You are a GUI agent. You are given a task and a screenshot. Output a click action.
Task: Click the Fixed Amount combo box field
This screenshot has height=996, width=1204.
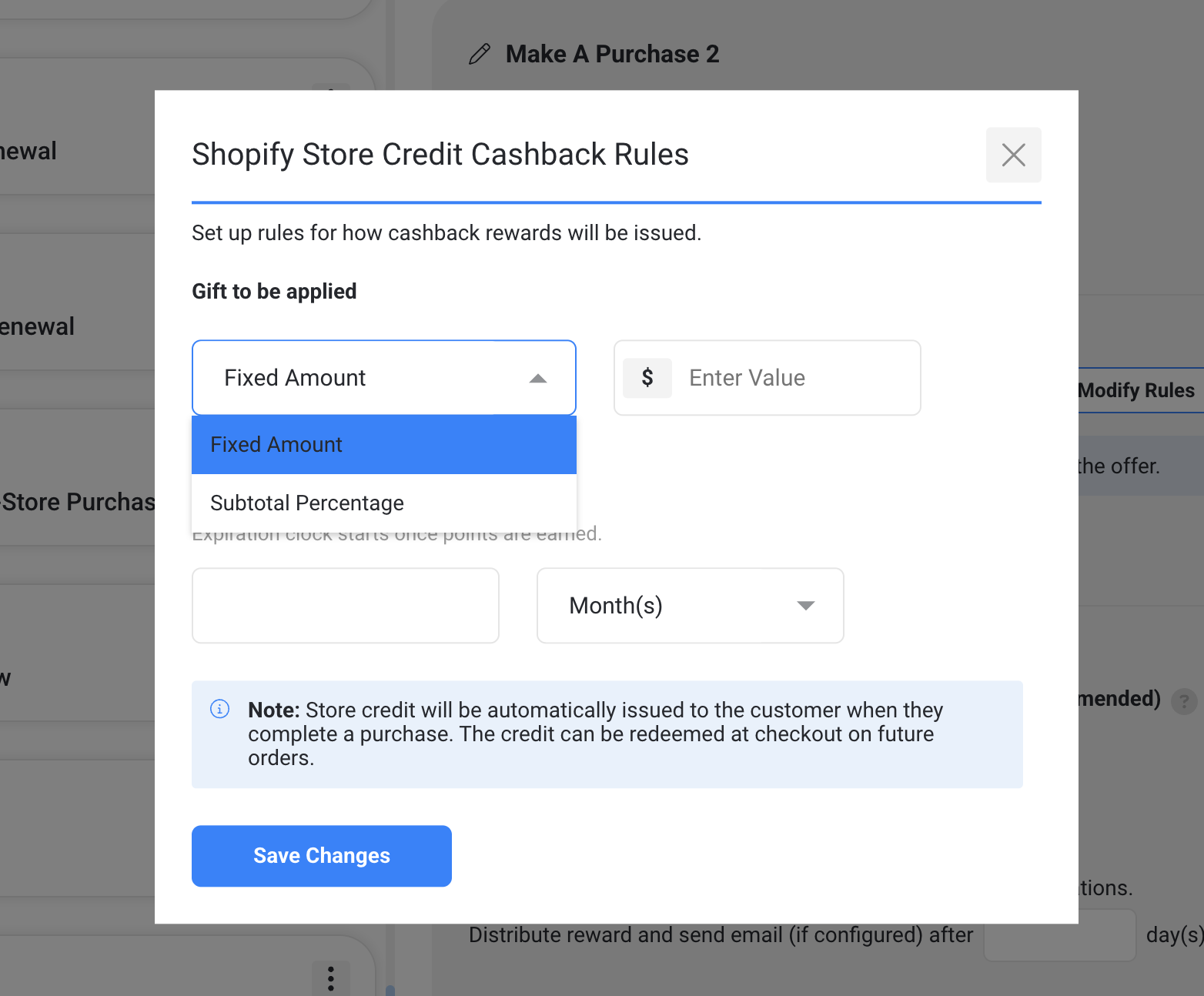click(362, 378)
